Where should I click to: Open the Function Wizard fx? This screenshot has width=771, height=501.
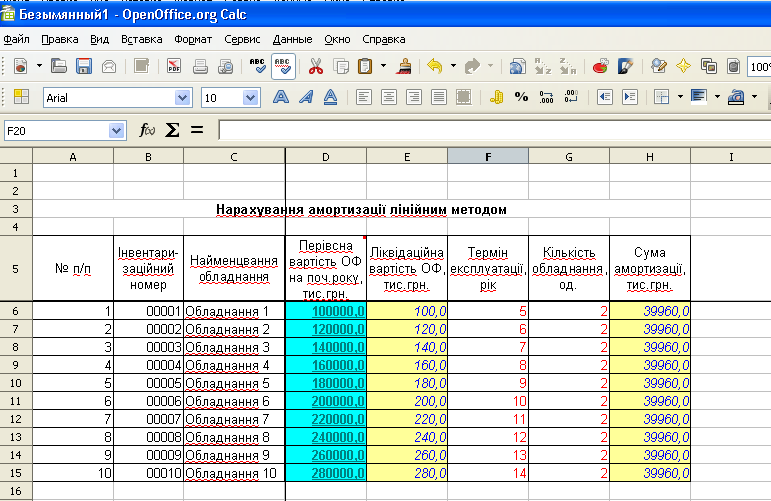pyautogui.click(x=147, y=130)
